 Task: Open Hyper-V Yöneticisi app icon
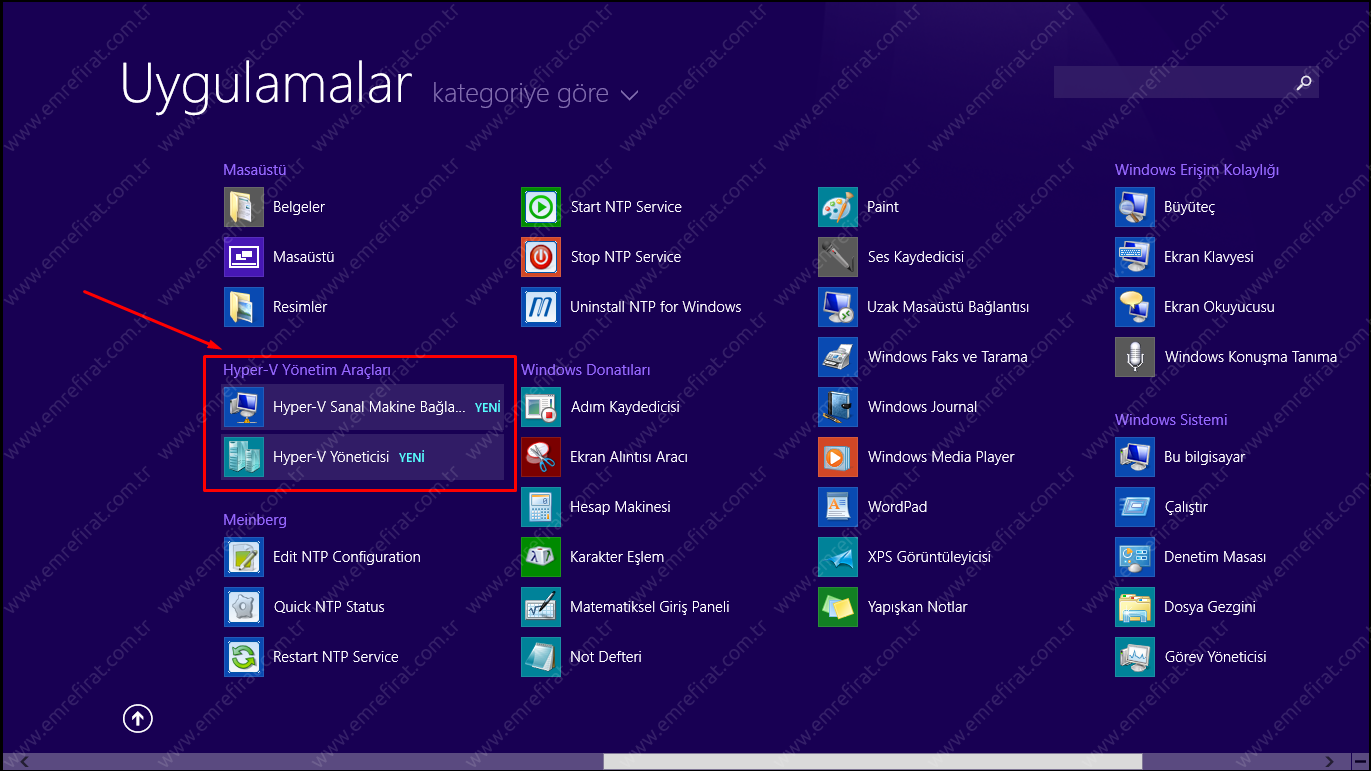244,457
